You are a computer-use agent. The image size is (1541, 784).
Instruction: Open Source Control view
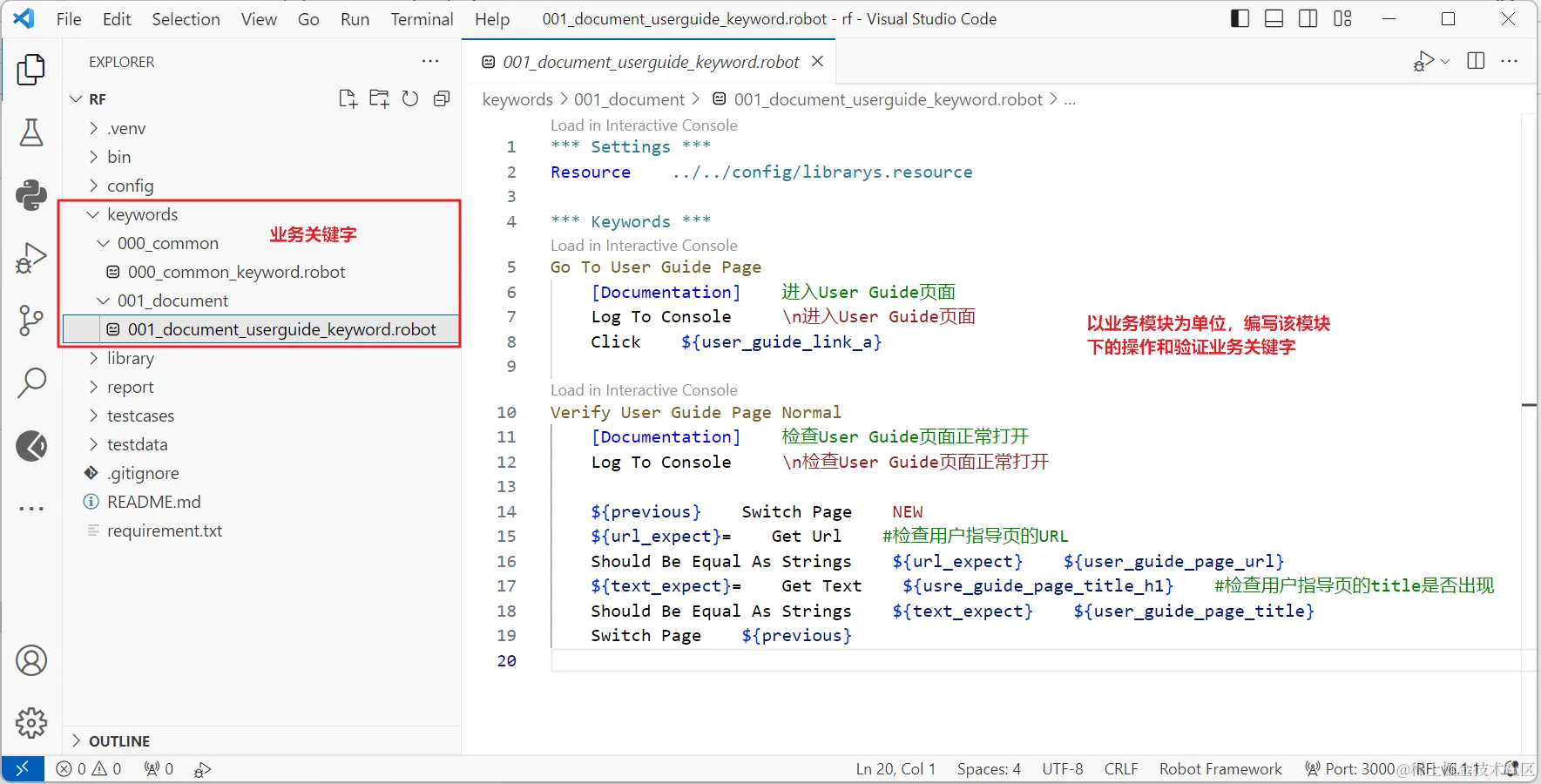point(31,321)
